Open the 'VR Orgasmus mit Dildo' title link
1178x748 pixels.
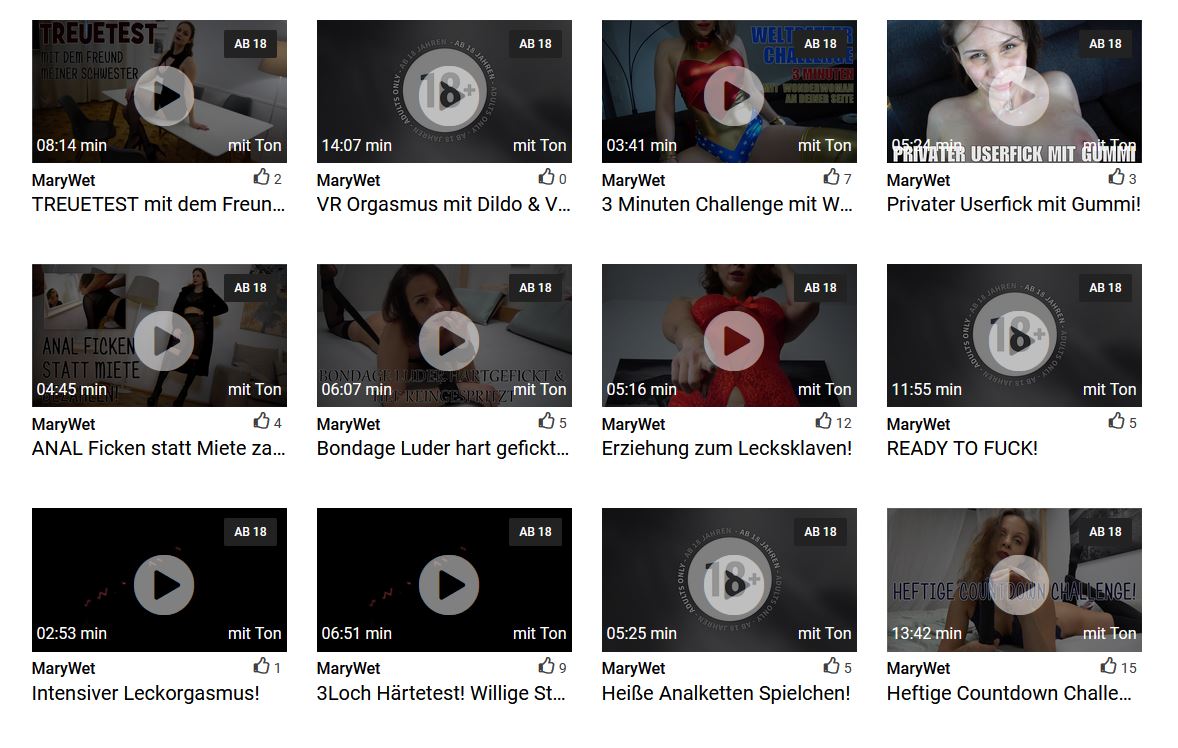443,204
